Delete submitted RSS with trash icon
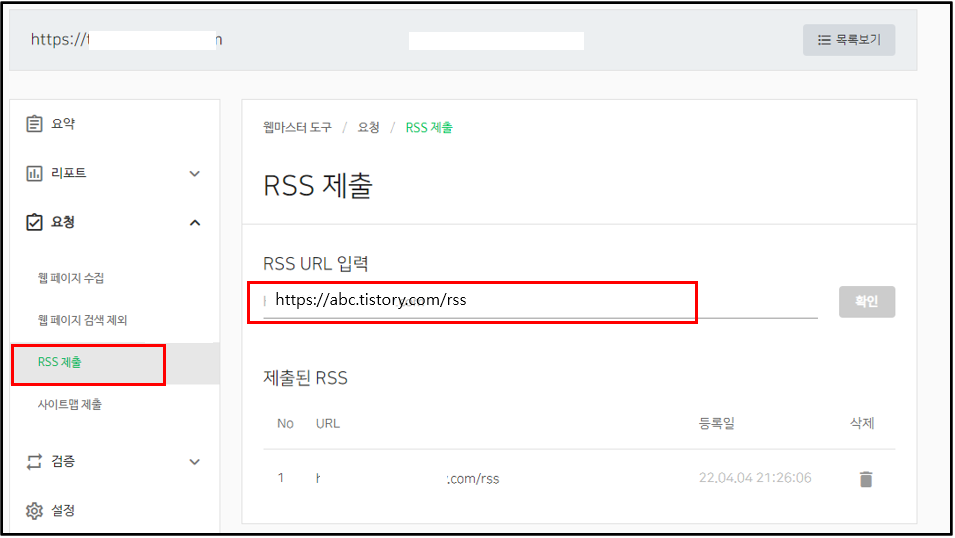 click(x=865, y=479)
